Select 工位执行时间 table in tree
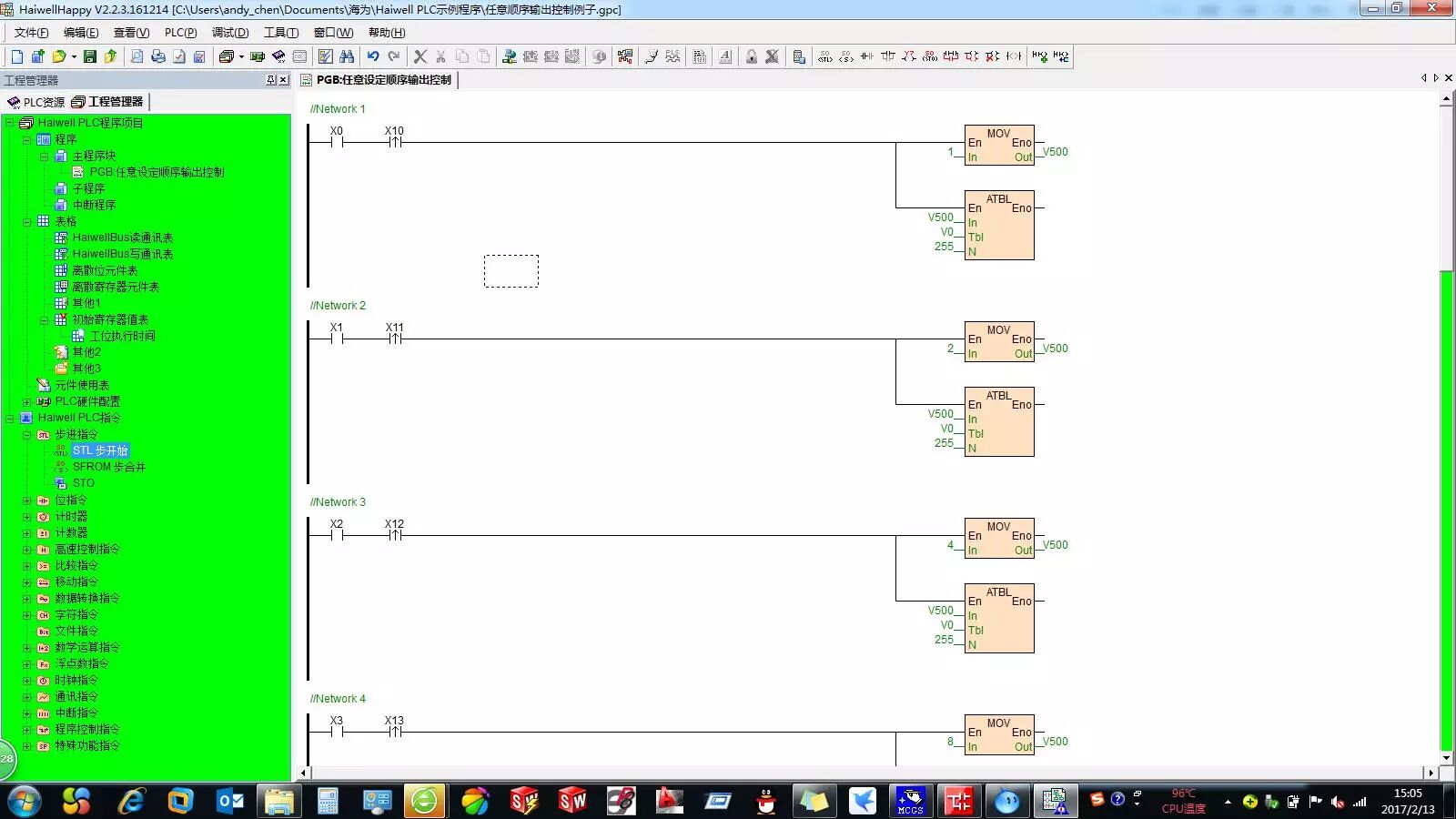1456x819 pixels. [x=122, y=337]
